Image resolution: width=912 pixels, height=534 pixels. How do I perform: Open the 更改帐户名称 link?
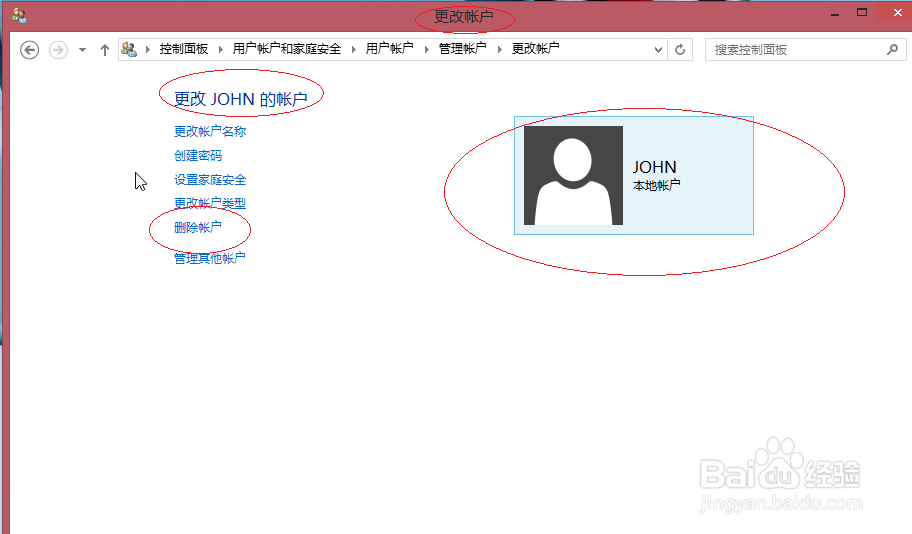click(210, 131)
